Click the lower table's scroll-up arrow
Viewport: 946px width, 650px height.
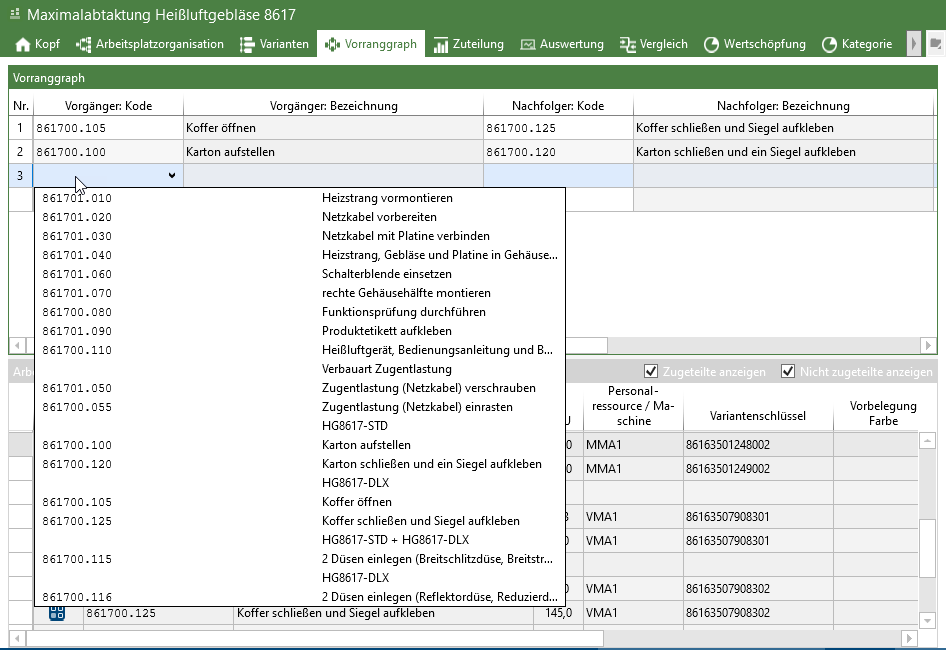[x=927, y=441]
